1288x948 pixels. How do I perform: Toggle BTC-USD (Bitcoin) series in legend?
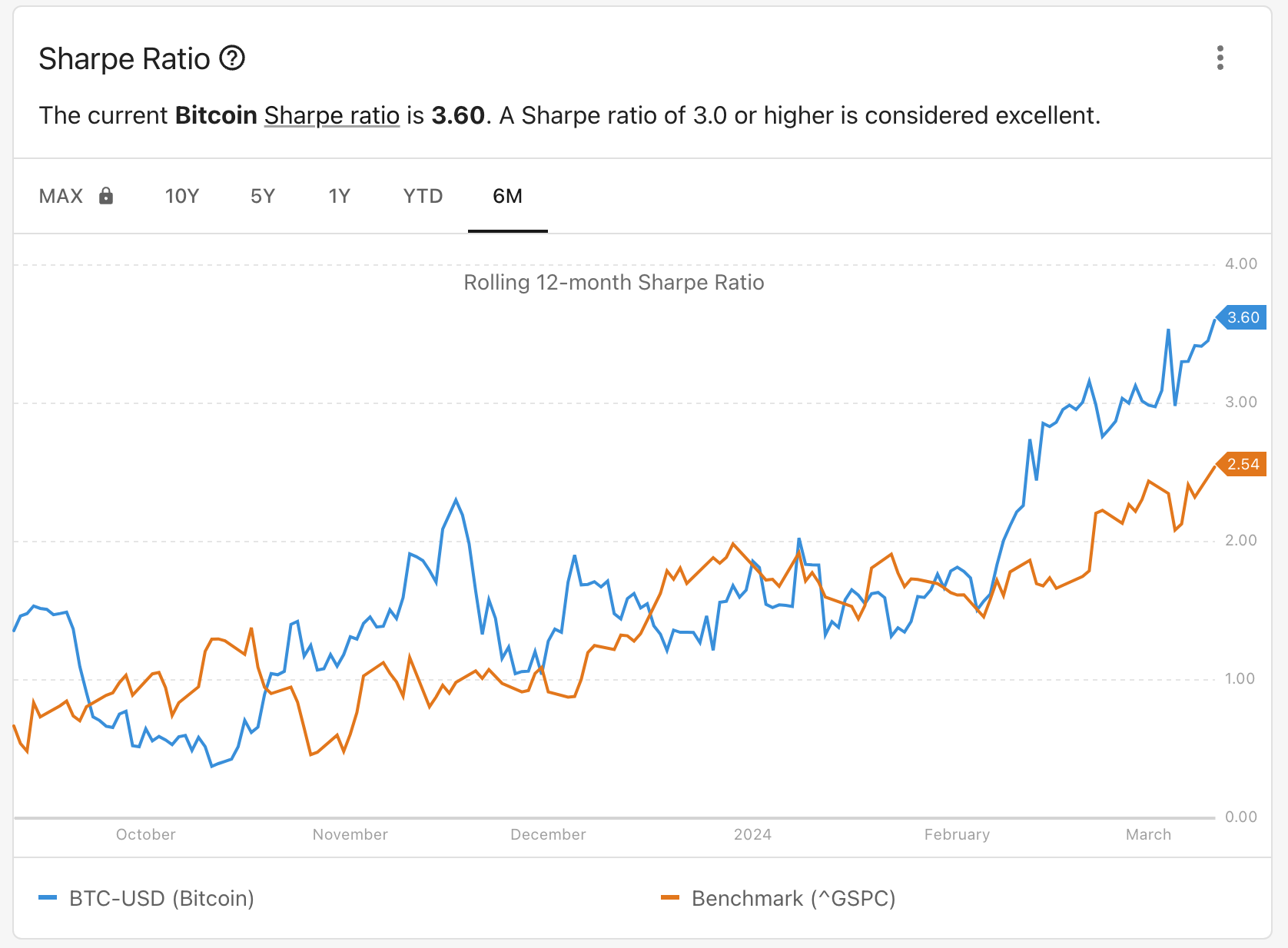click(x=161, y=898)
